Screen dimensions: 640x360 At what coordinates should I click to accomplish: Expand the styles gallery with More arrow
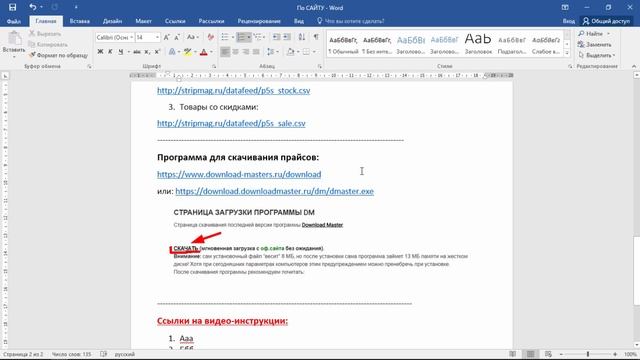(567, 53)
